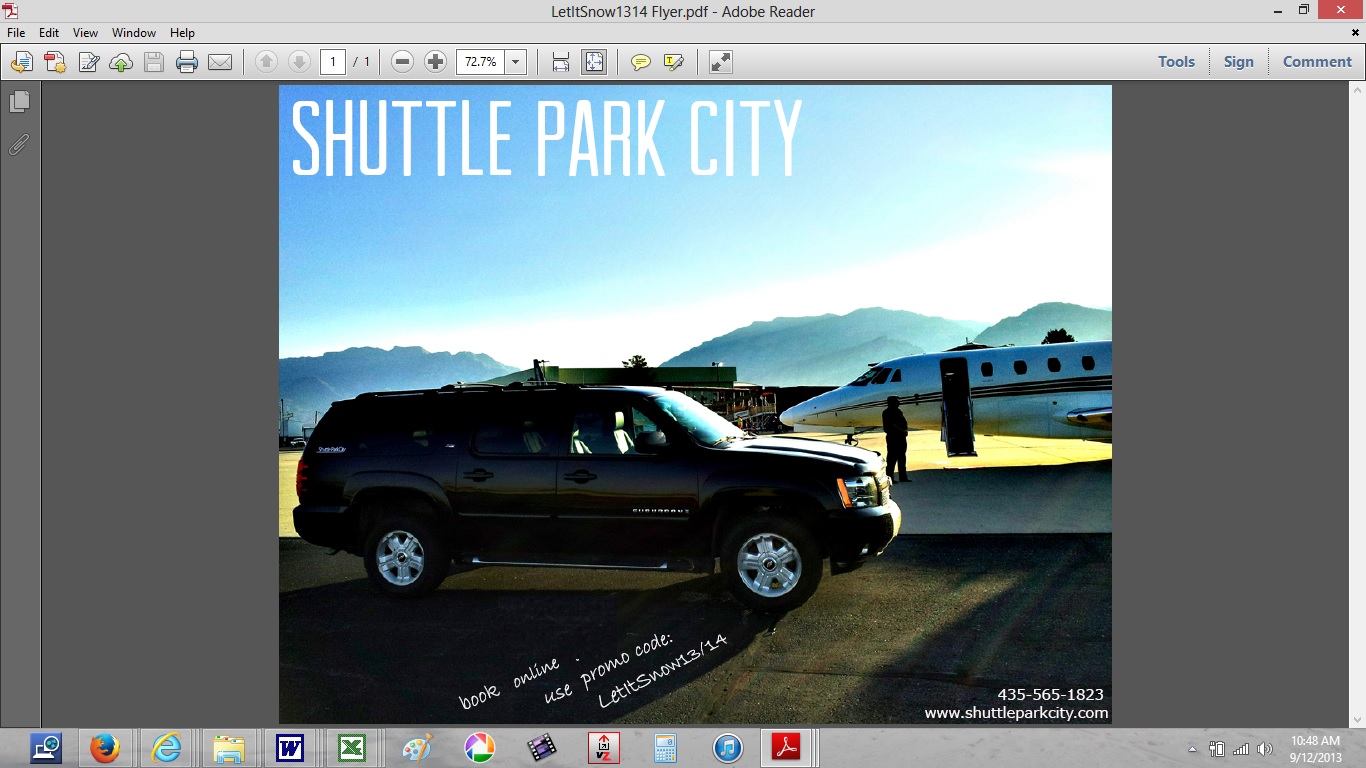Open the File menu
1366x768 pixels.
click(16, 33)
